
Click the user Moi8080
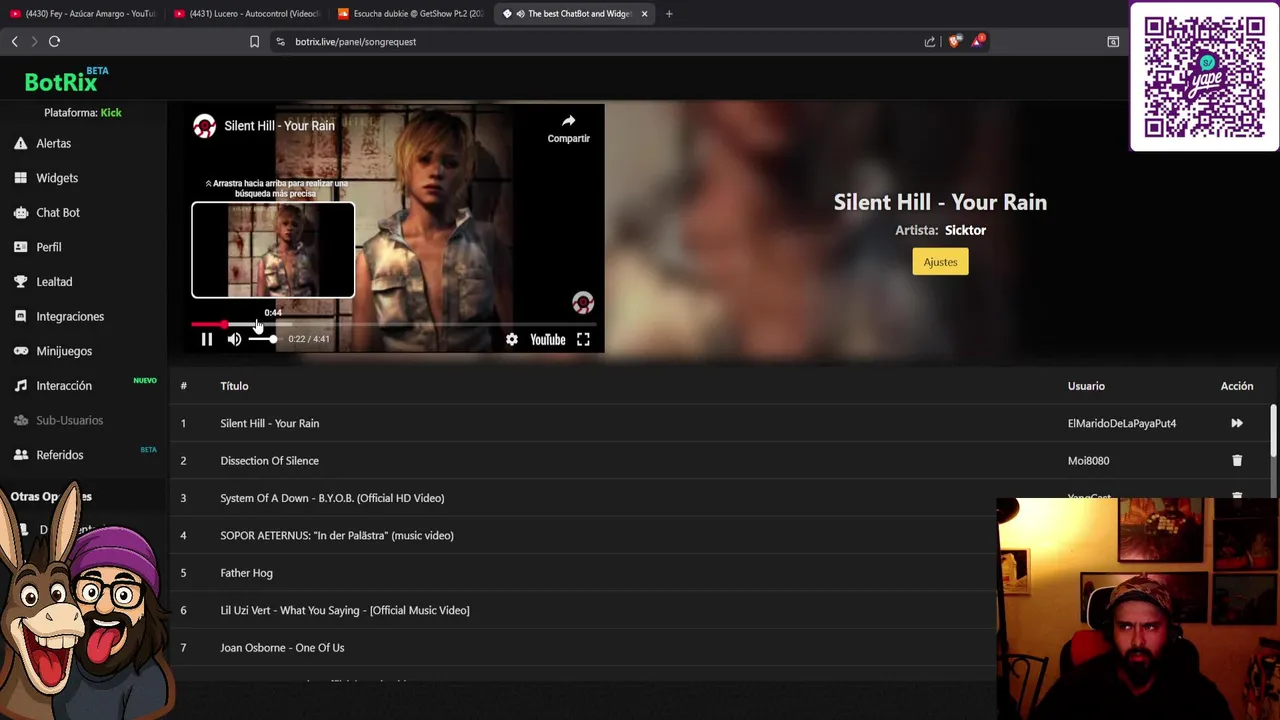coord(1088,461)
